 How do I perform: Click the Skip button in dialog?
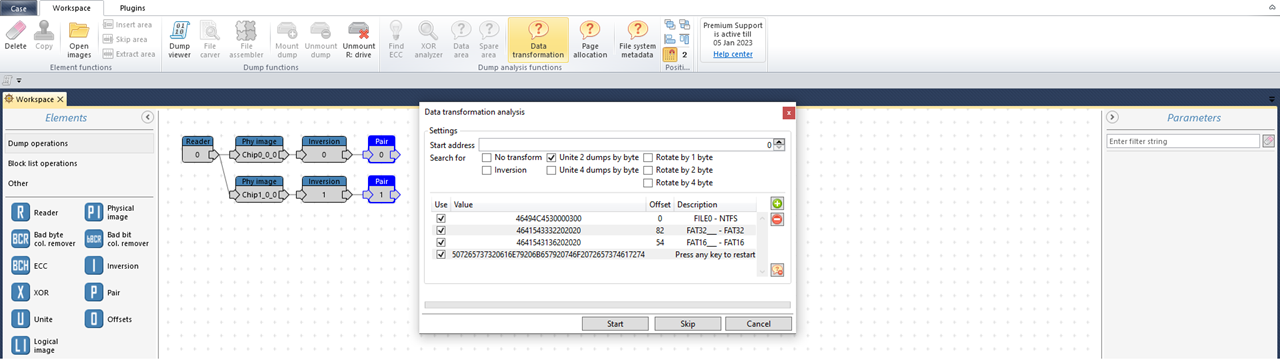click(x=687, y=324)
